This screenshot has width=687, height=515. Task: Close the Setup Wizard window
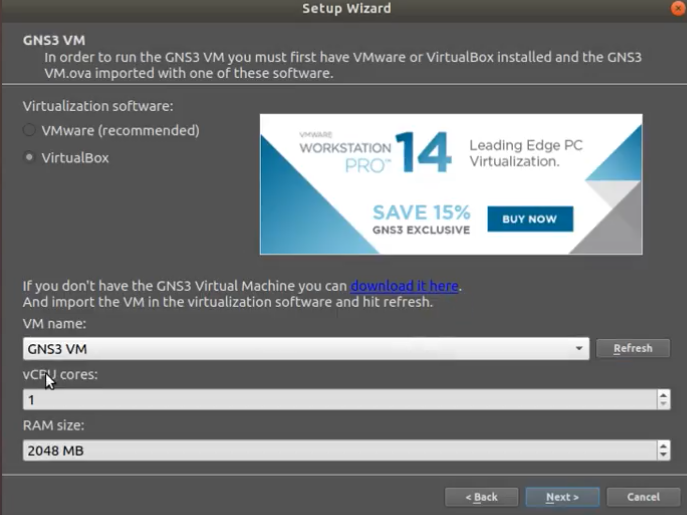pyautogui.click(x=678, y=8)
